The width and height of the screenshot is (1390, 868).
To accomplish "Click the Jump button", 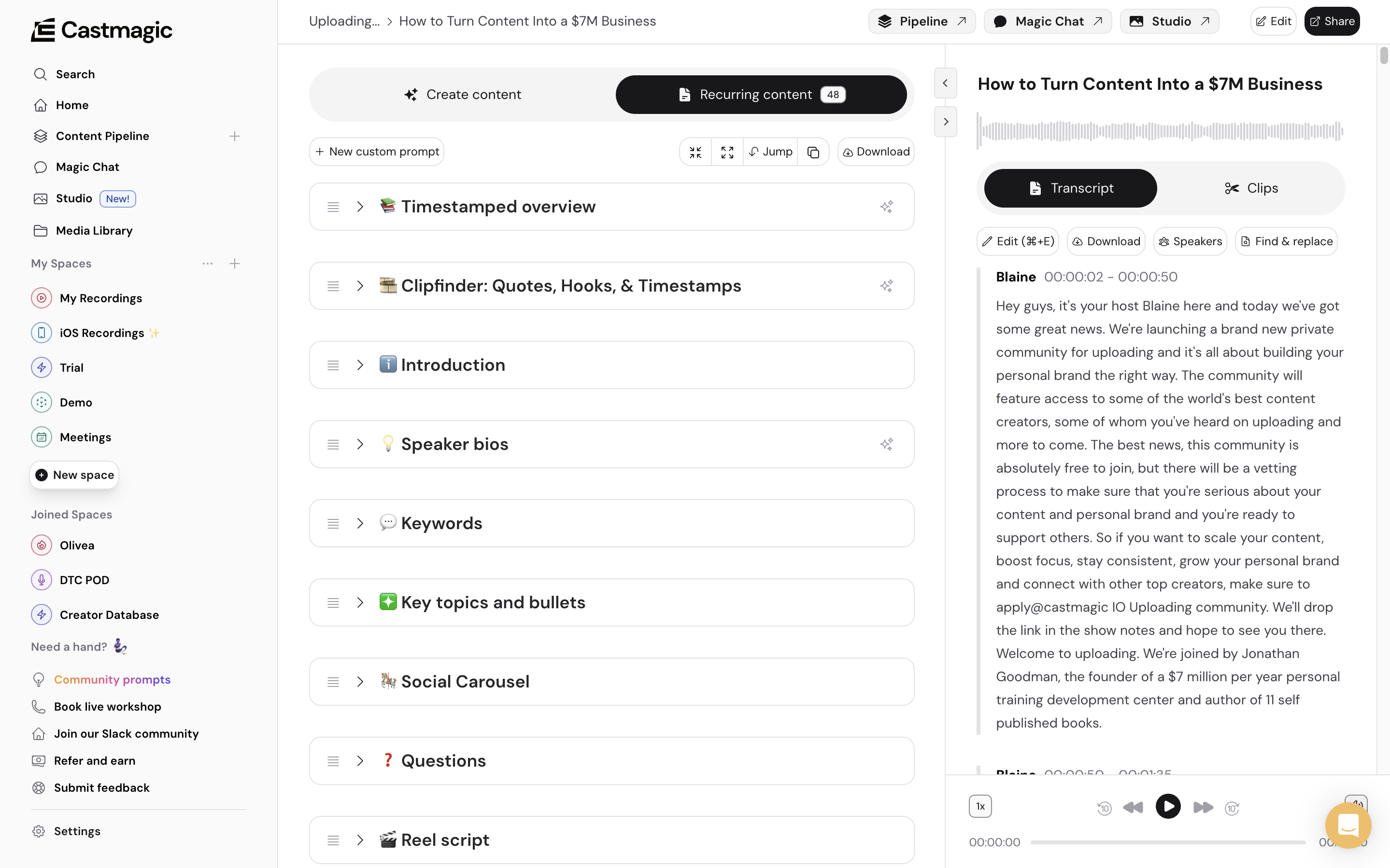I will point(770,152).
